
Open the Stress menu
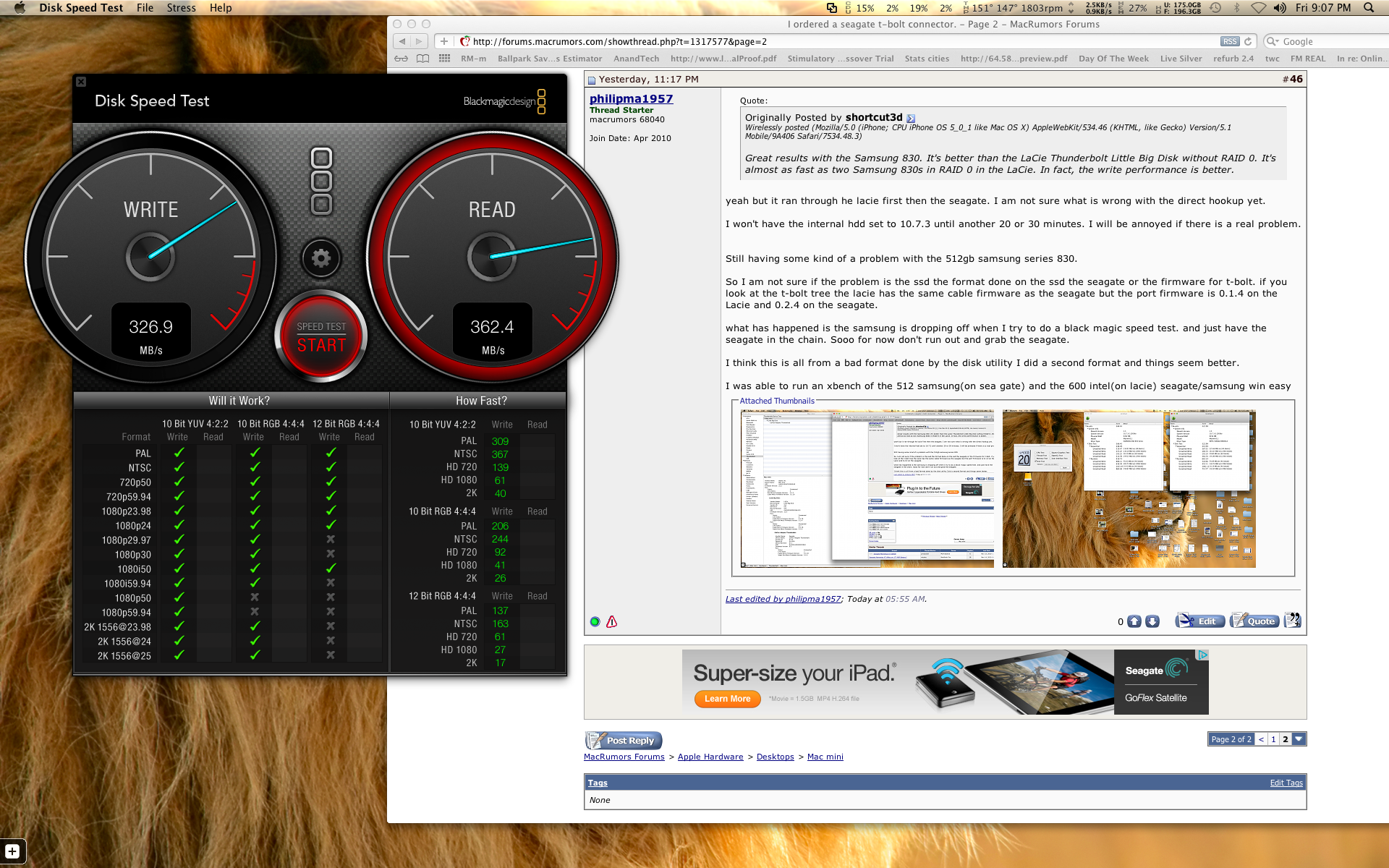coord(181,8)
